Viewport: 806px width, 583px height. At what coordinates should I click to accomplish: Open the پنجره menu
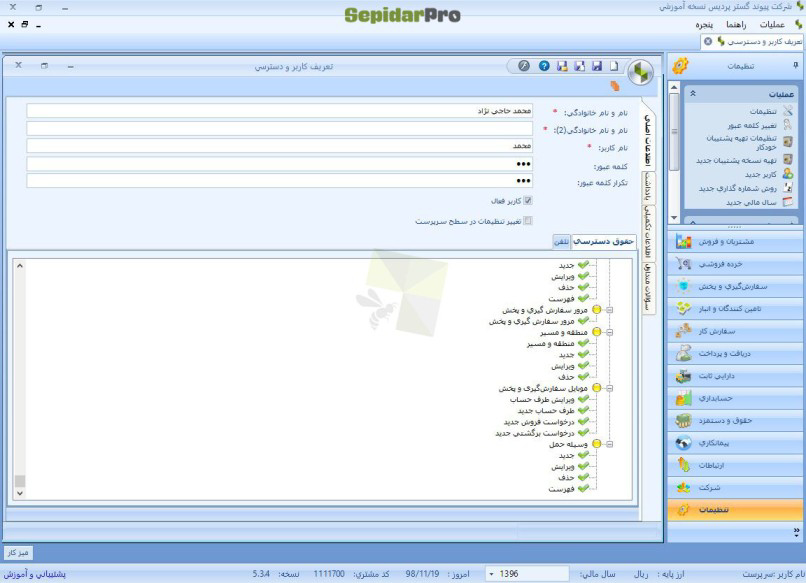tap(704, 24)
